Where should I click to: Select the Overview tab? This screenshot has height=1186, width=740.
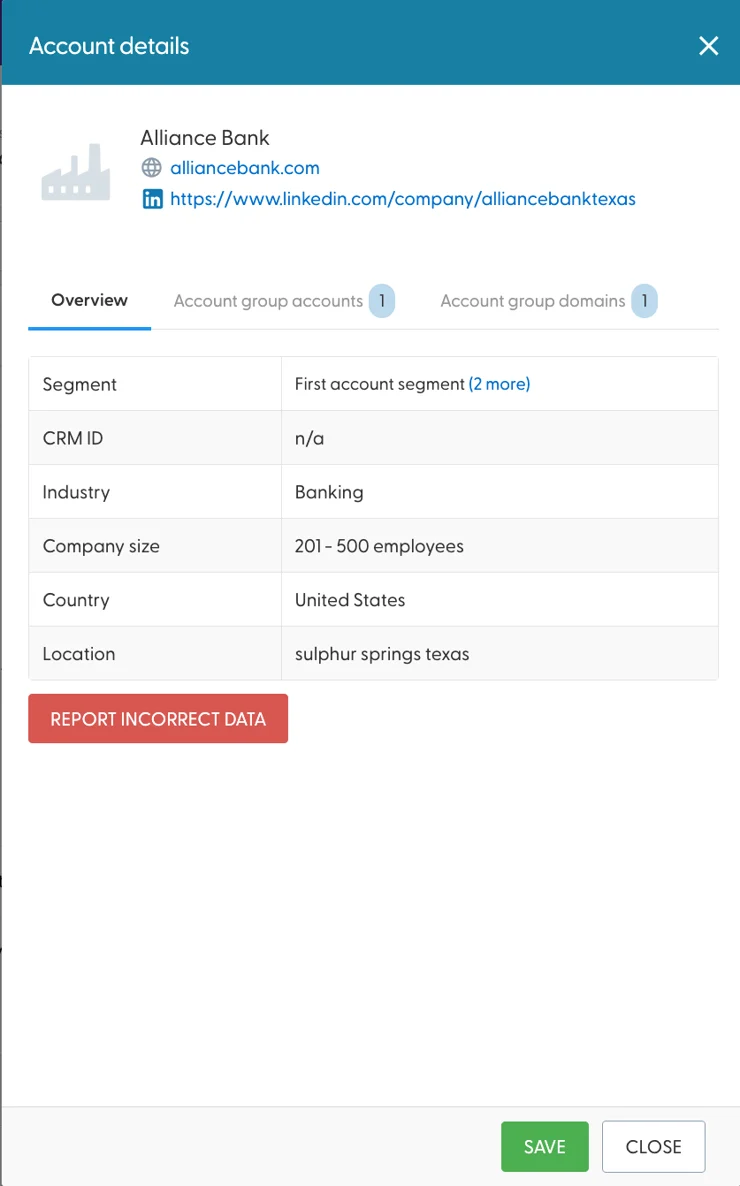pyautogui.click(x=89, y=300)
